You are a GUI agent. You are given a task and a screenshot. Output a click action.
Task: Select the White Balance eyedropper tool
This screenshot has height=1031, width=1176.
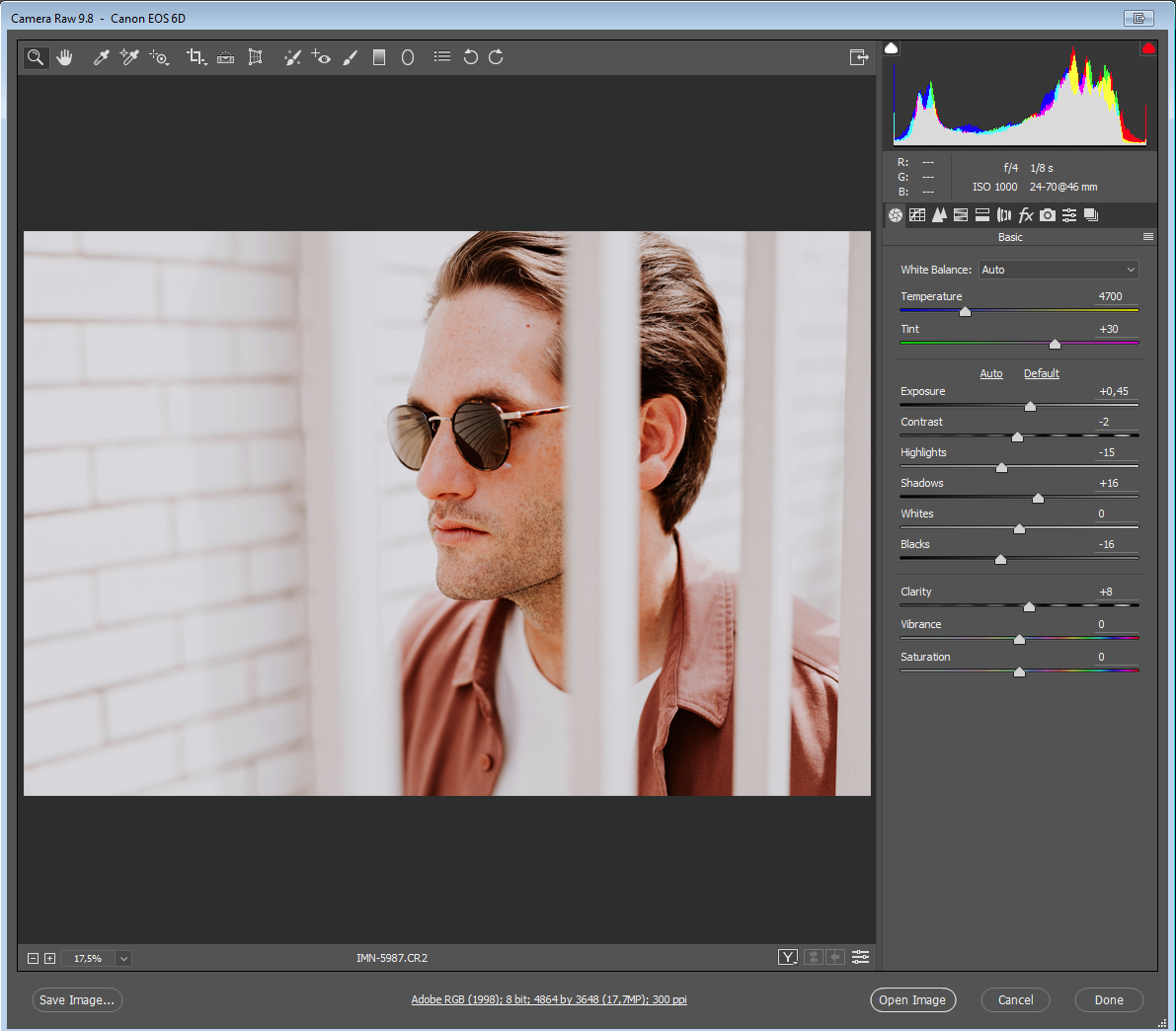[x=101, y=57]
